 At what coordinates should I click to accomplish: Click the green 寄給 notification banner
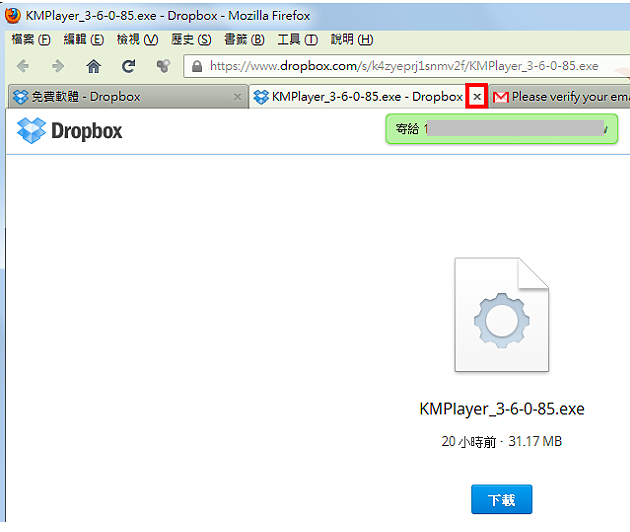501,129
